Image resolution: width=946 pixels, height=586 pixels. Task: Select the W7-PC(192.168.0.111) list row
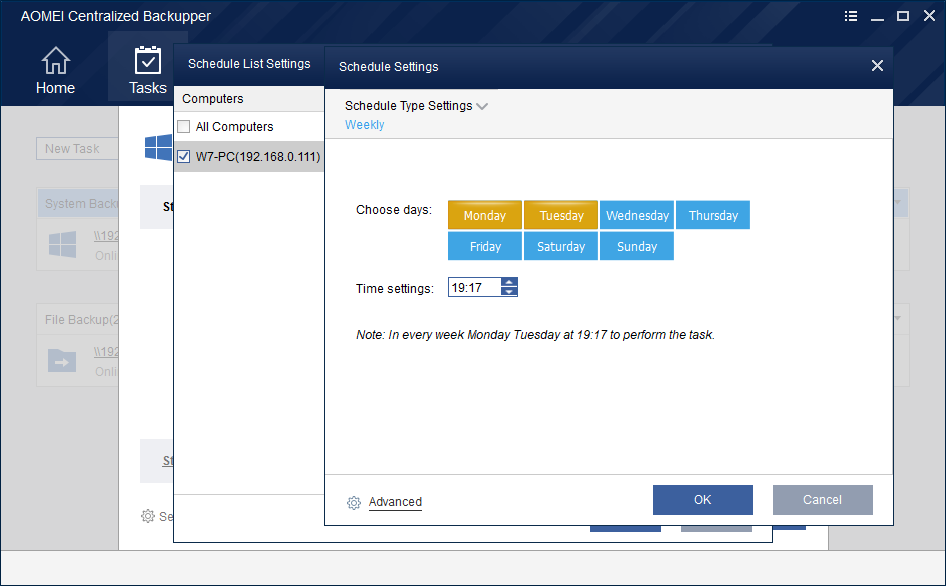(x=249, y=156)
